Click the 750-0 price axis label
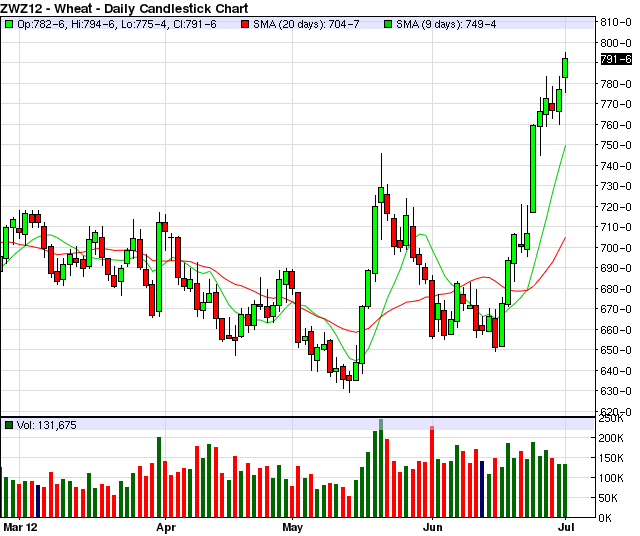The image size is (640, 536). (616, 145)
